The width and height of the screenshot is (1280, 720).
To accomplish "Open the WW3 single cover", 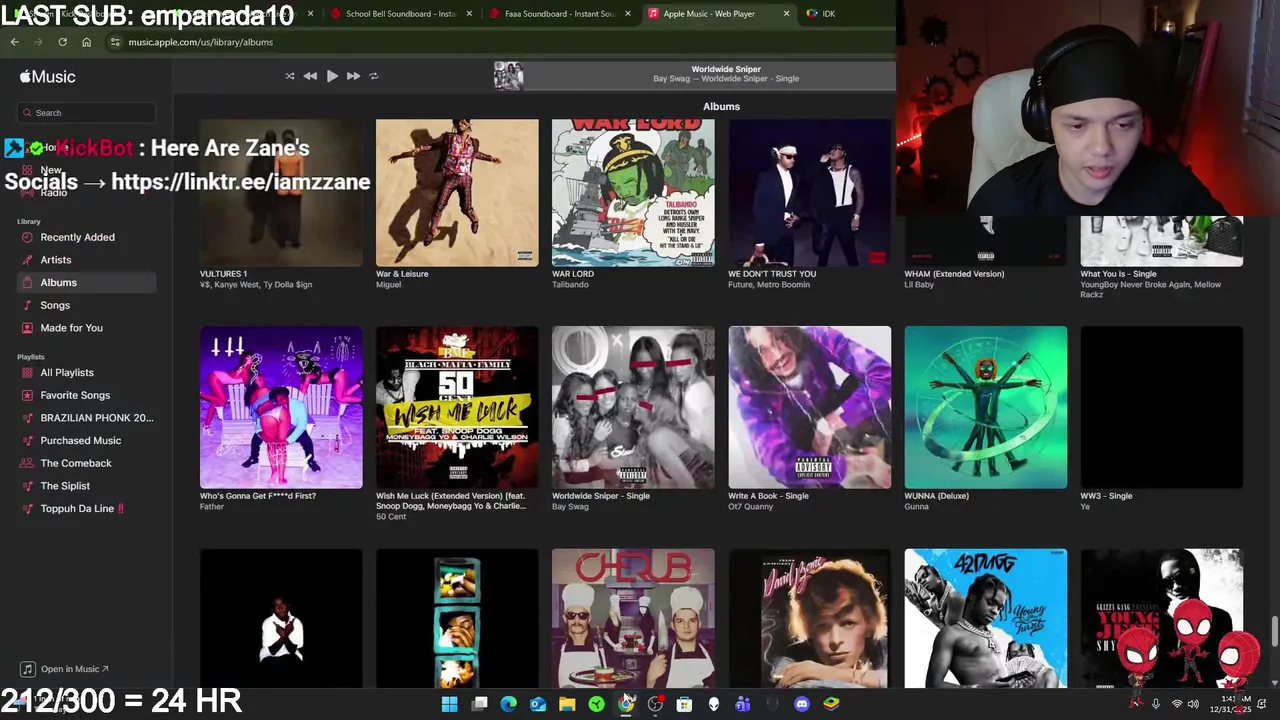I will 1162,407.
